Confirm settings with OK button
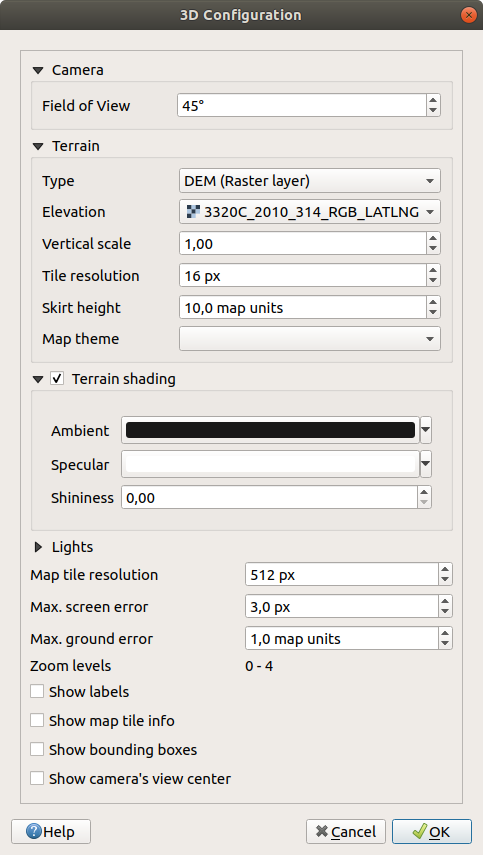Viewport: 483px width, 855px height. pos(432,832)
